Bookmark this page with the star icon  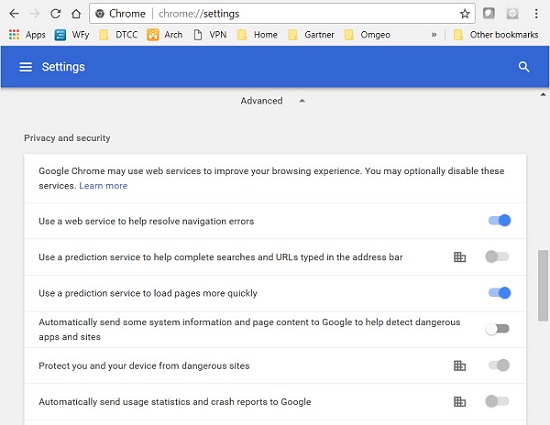click(465, 14)
